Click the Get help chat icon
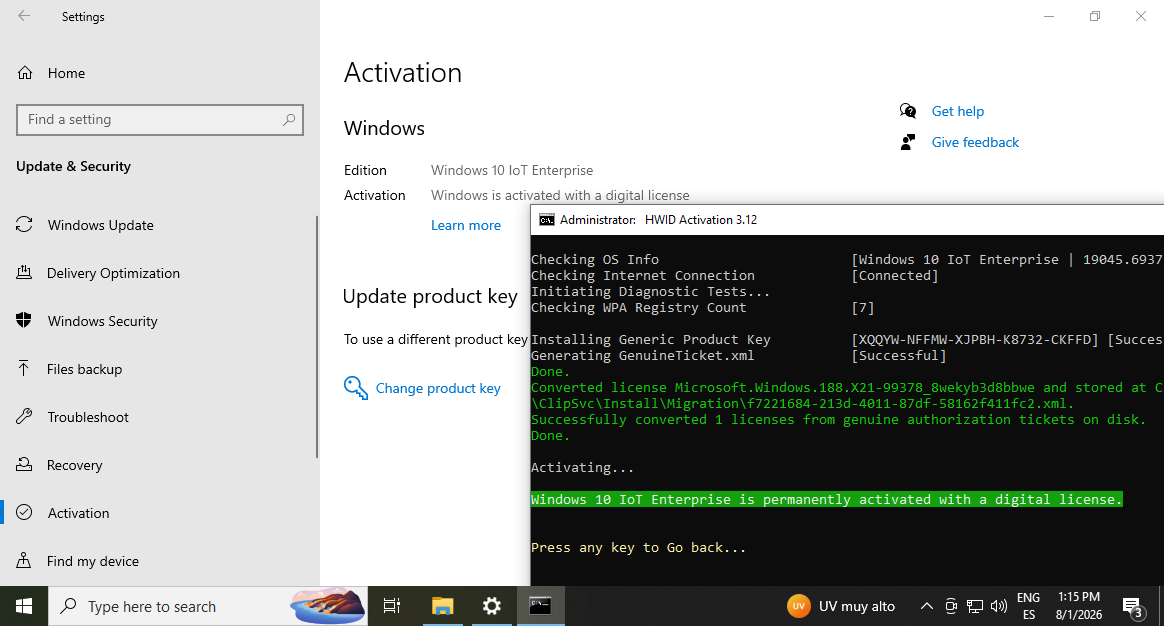This screenshot has width=1164, height=626. point(908,111)
